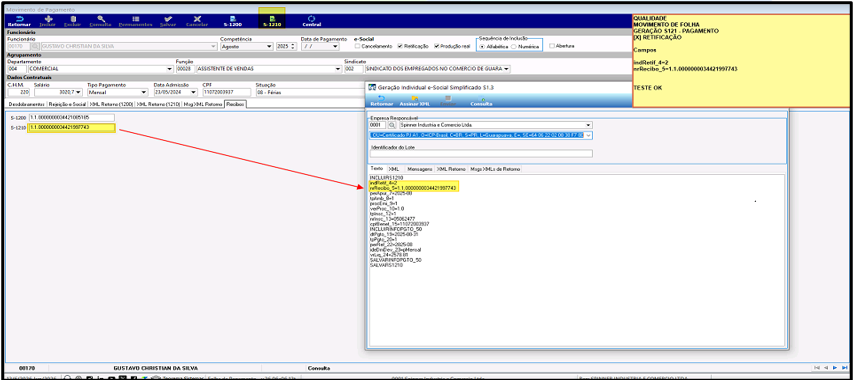Switch to the dialog's XML Retorno tab
Screen dimensions: 855x380
451,169
